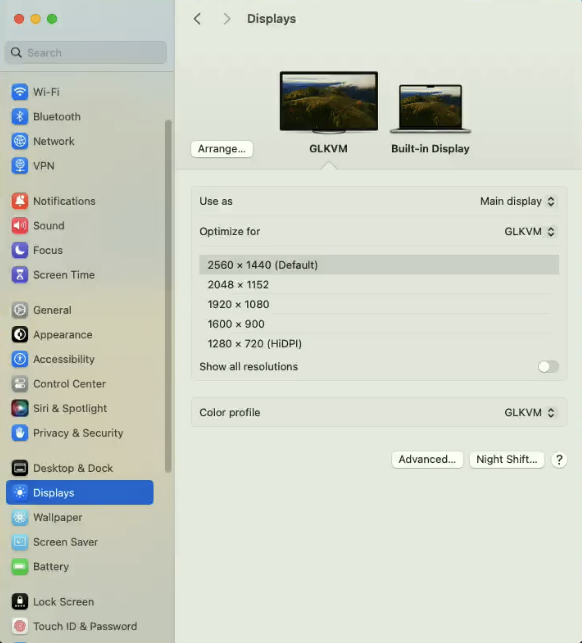The image size is (582, 643).
Task: Open the help question mark button
Action: 559,460
